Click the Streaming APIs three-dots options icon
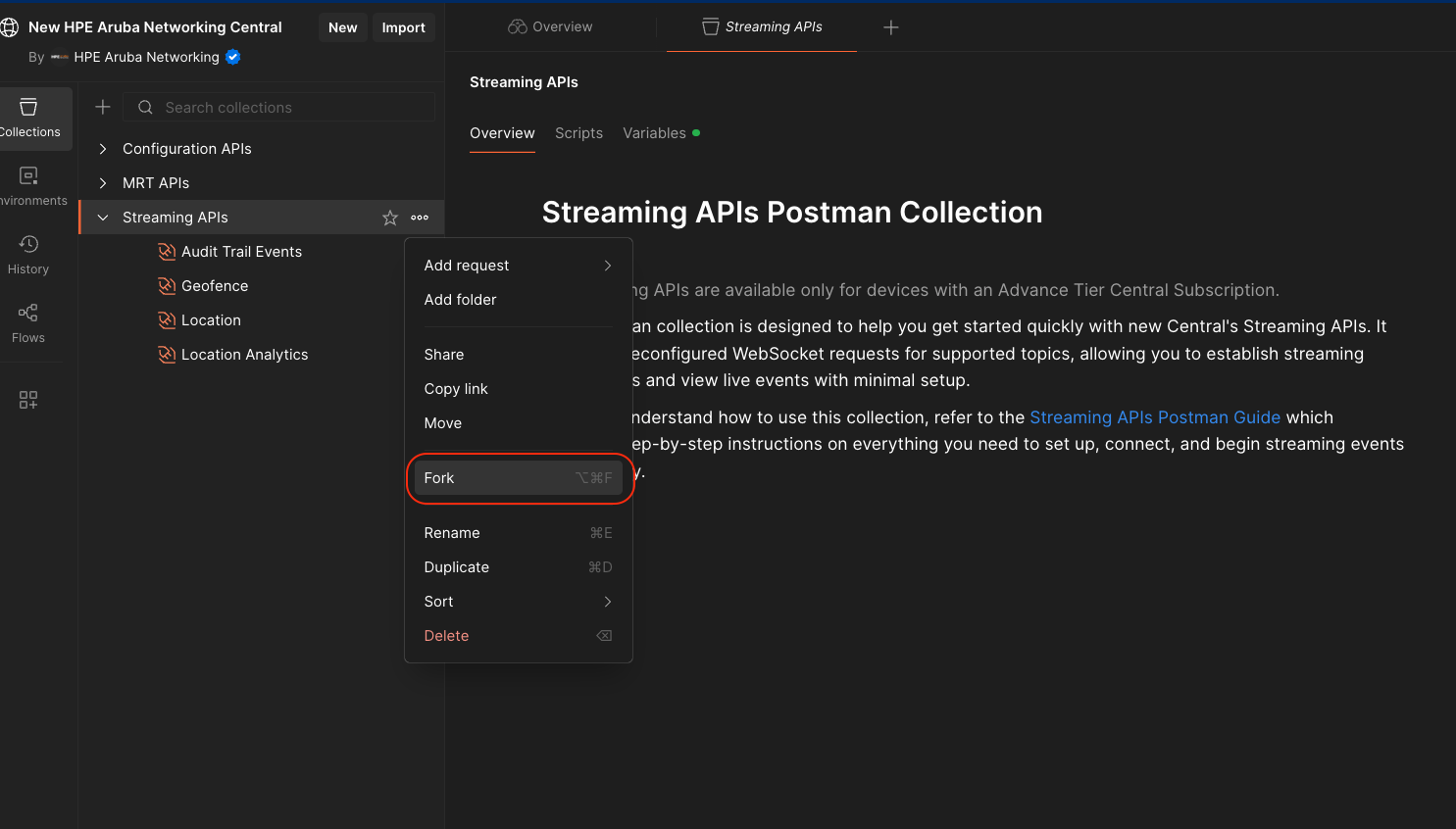The height and width of the screenshot is (829, 1456). click(x=420, y=218)
